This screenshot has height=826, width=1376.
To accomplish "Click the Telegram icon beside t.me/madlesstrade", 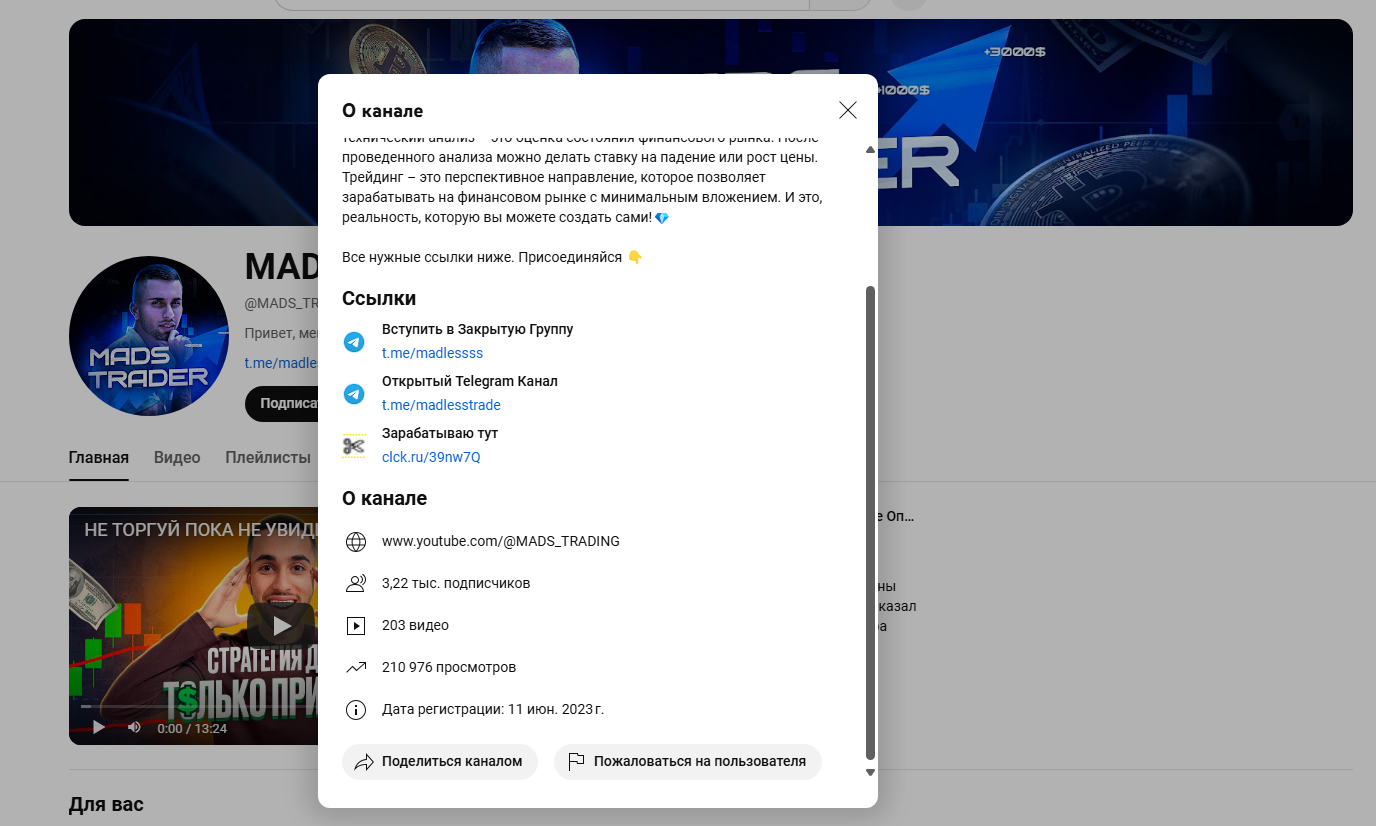I will point(354,394).
